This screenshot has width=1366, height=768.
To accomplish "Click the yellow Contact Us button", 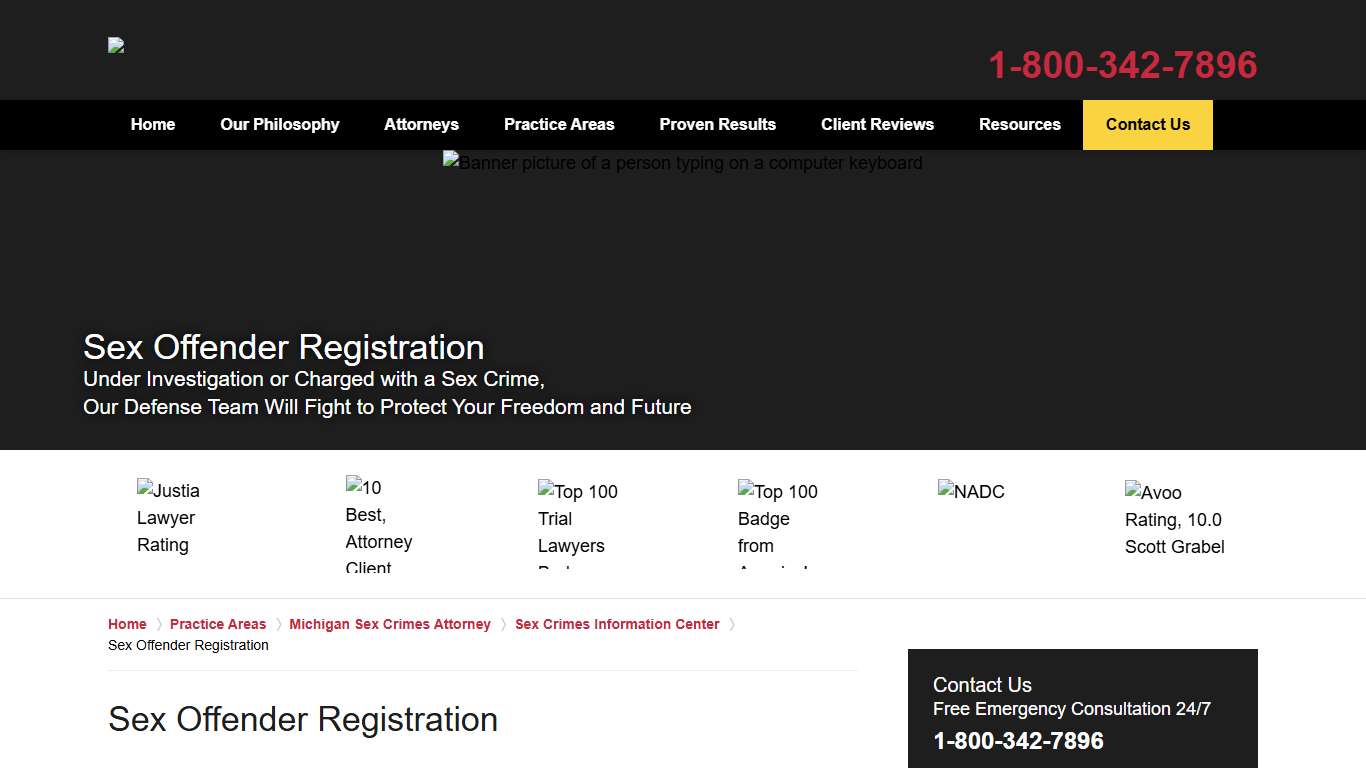I will click(1147, 124).
